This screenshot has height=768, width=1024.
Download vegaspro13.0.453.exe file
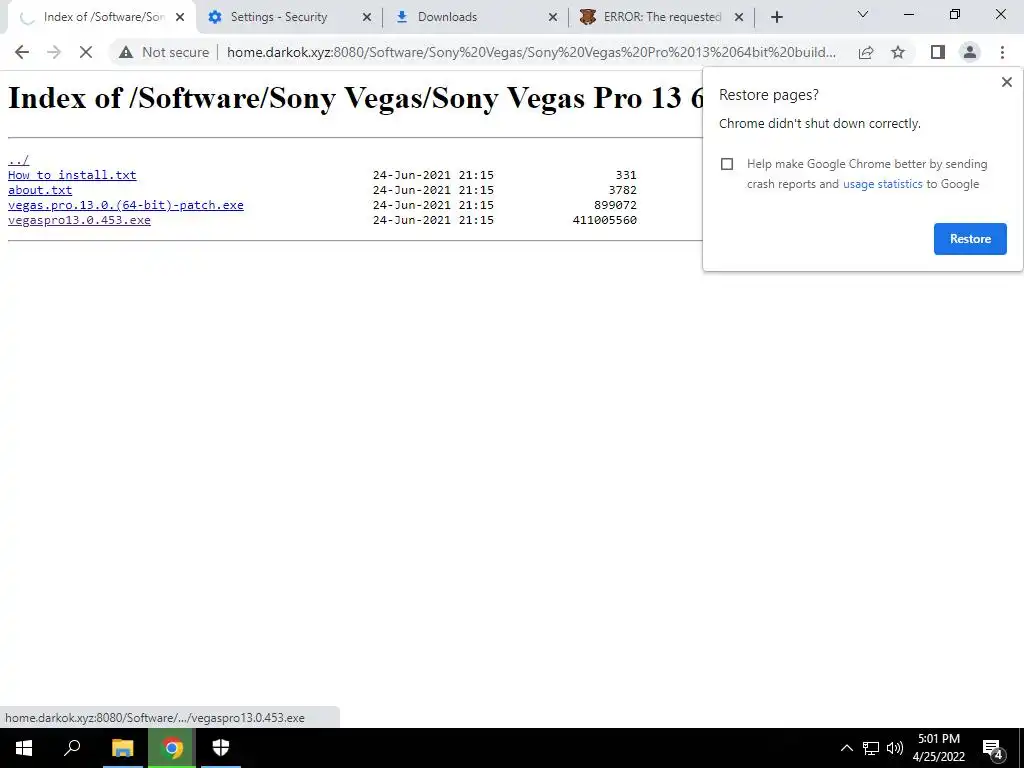tap(79, 220)
